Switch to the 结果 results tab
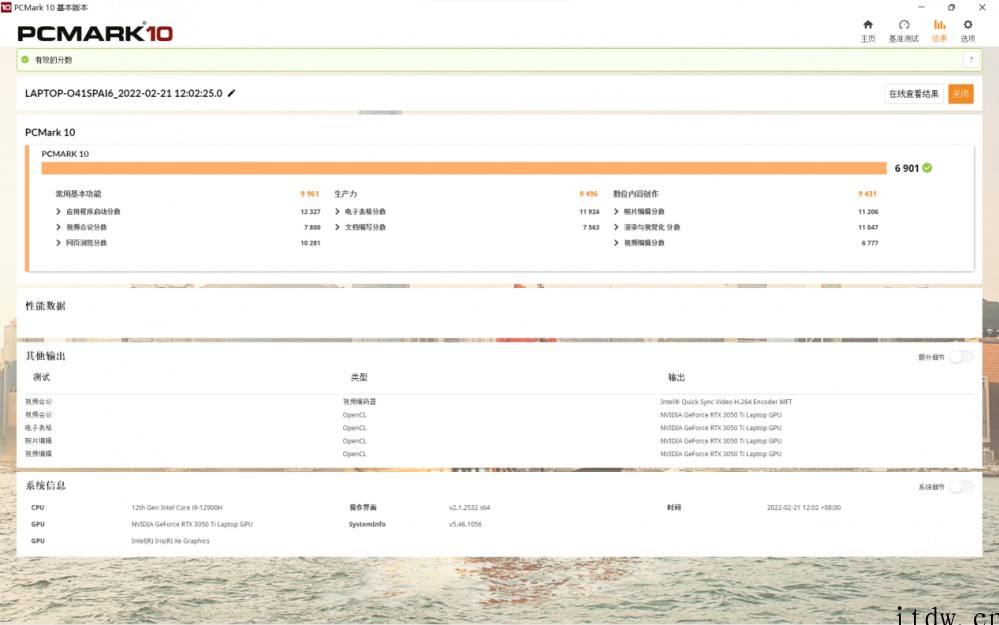 [x=939, y=31]
